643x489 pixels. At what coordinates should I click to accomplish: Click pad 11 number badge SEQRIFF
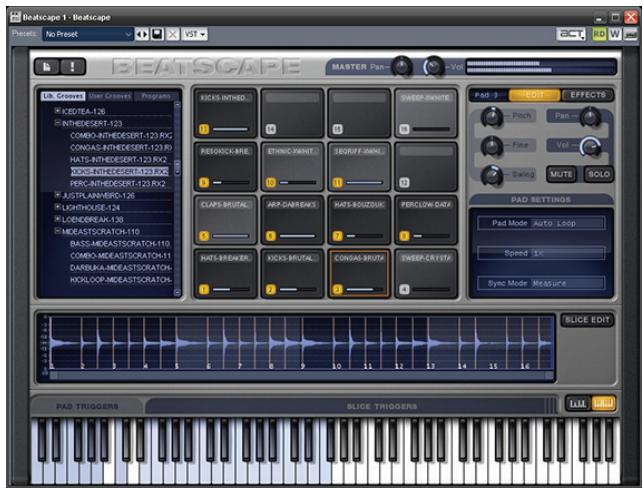pyautogui.click(x=337, y=183)
